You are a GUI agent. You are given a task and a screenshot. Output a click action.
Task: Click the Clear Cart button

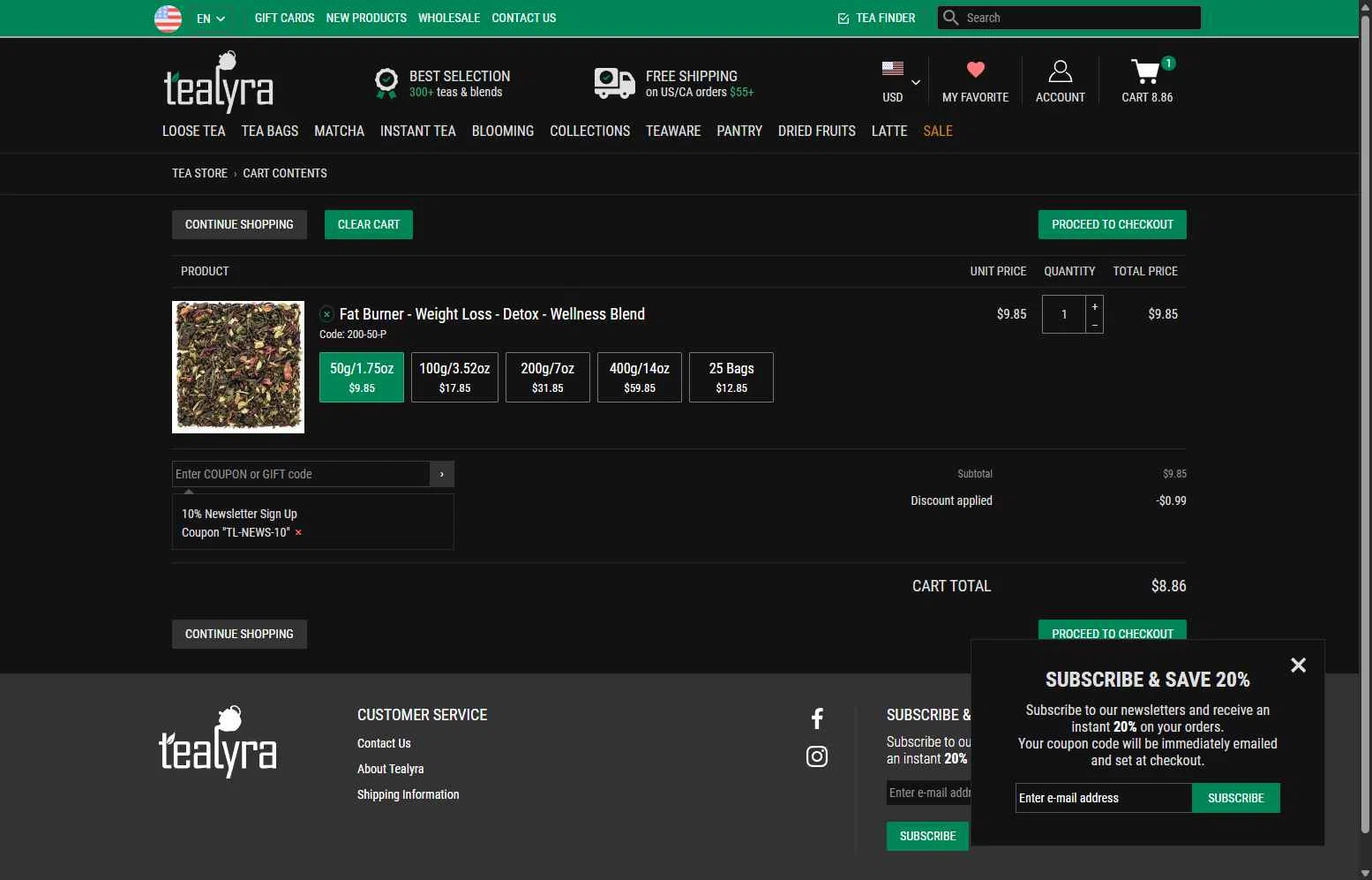368,224
